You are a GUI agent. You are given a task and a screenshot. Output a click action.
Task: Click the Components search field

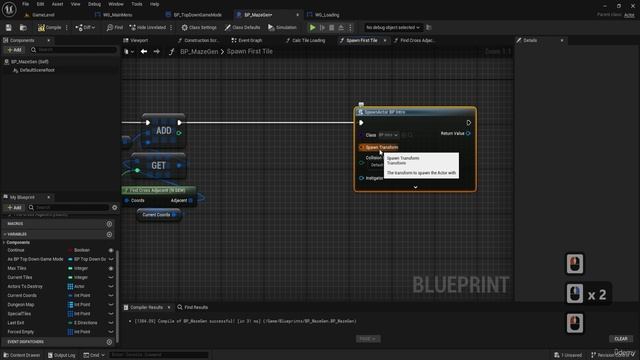pos(73,50)
